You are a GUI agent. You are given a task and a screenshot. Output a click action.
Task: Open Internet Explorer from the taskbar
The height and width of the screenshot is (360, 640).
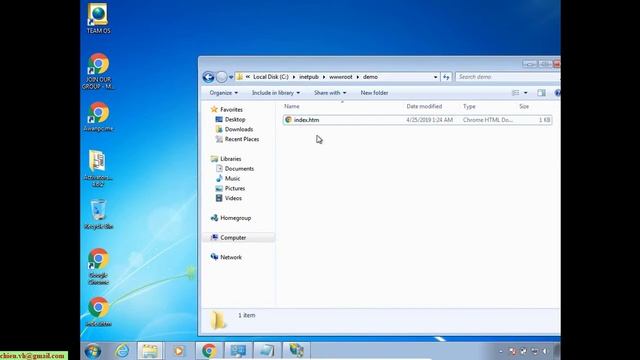122,351
